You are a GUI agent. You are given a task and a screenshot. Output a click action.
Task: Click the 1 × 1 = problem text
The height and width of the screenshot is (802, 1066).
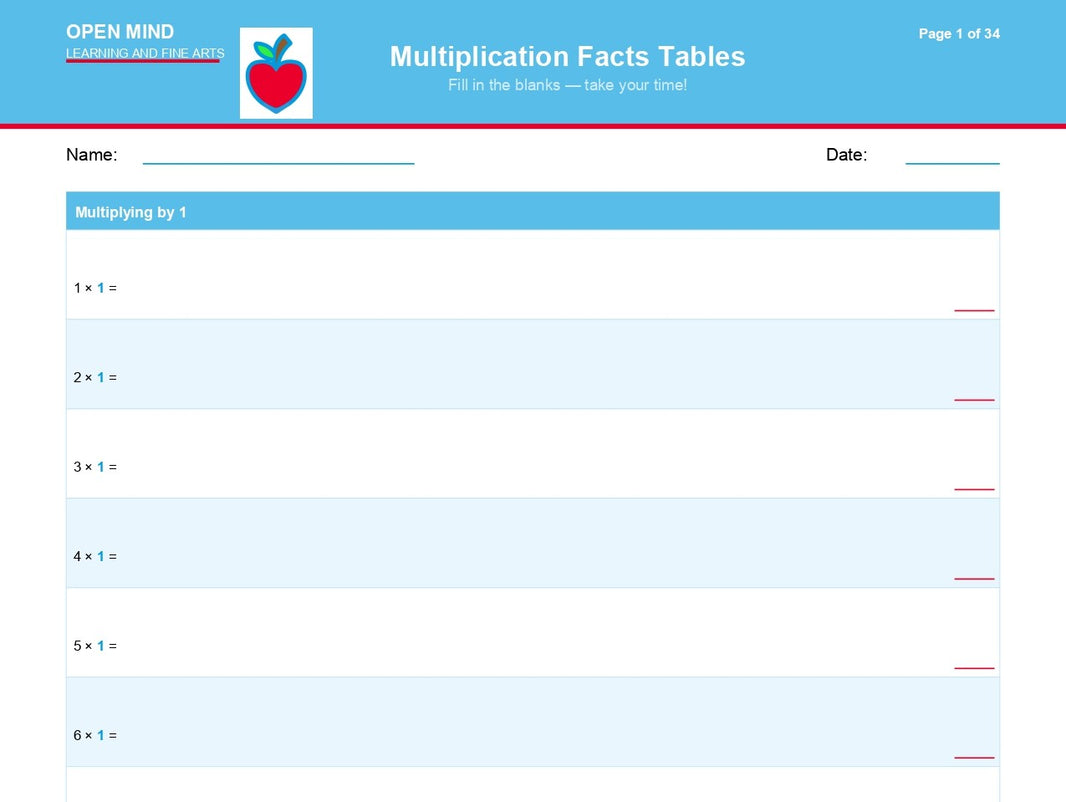(95, 288)
